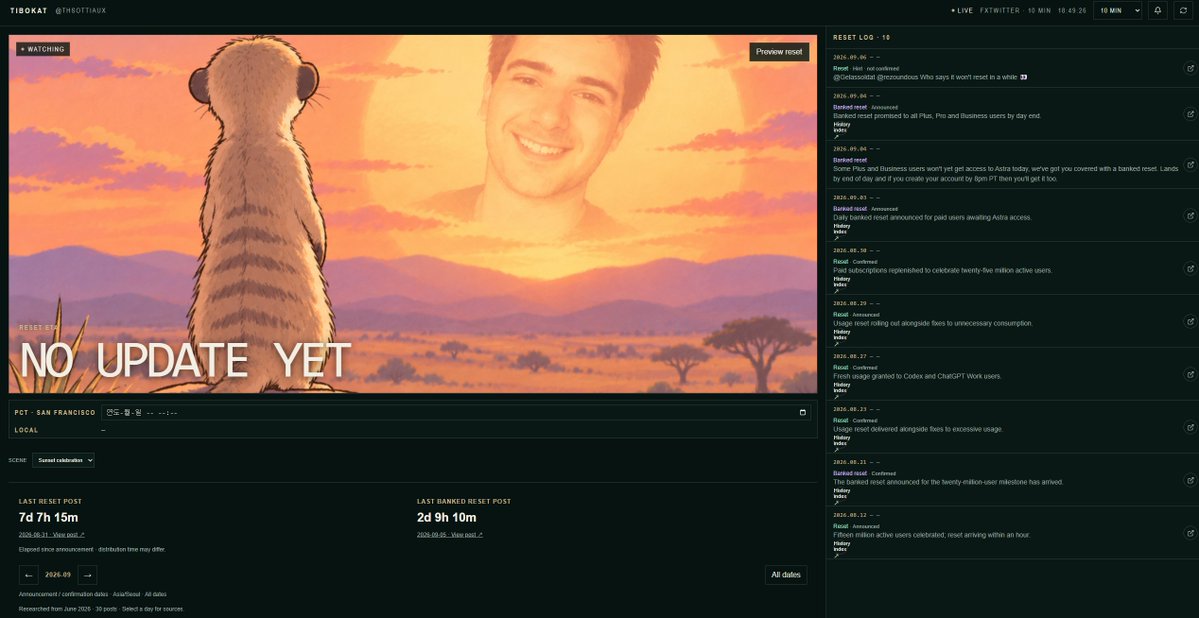The width and height of the screenshot is (1199, 618).
Task: Click the '7d 7h 15m' elapsed time
Action: click(x=48, y=518)
